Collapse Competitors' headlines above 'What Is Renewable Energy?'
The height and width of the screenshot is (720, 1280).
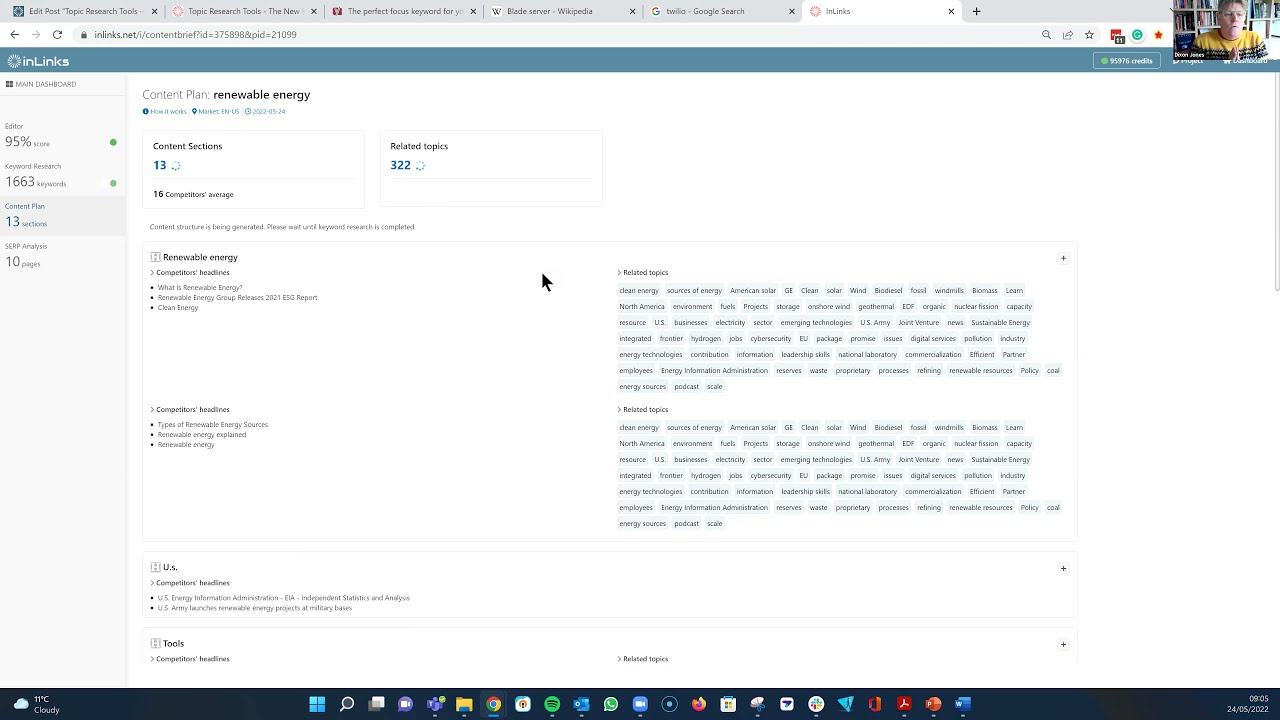pos(190,272)
